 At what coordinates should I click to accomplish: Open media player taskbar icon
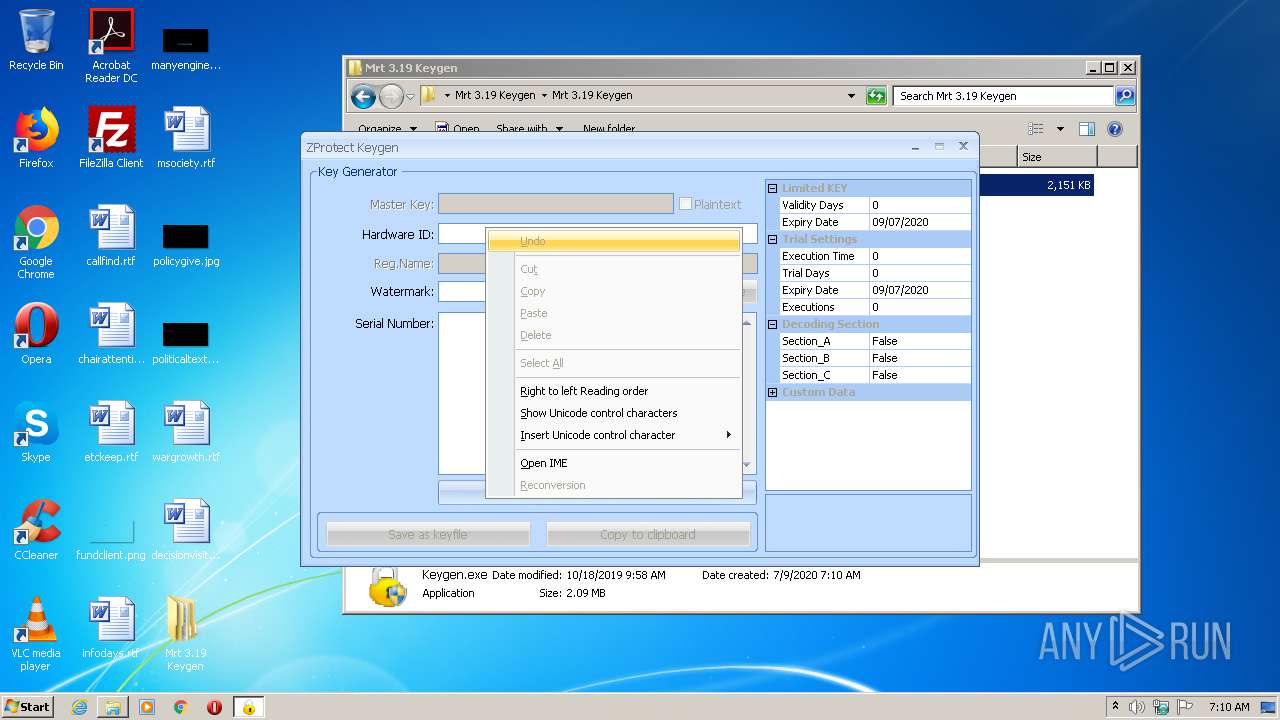[147, 707]
